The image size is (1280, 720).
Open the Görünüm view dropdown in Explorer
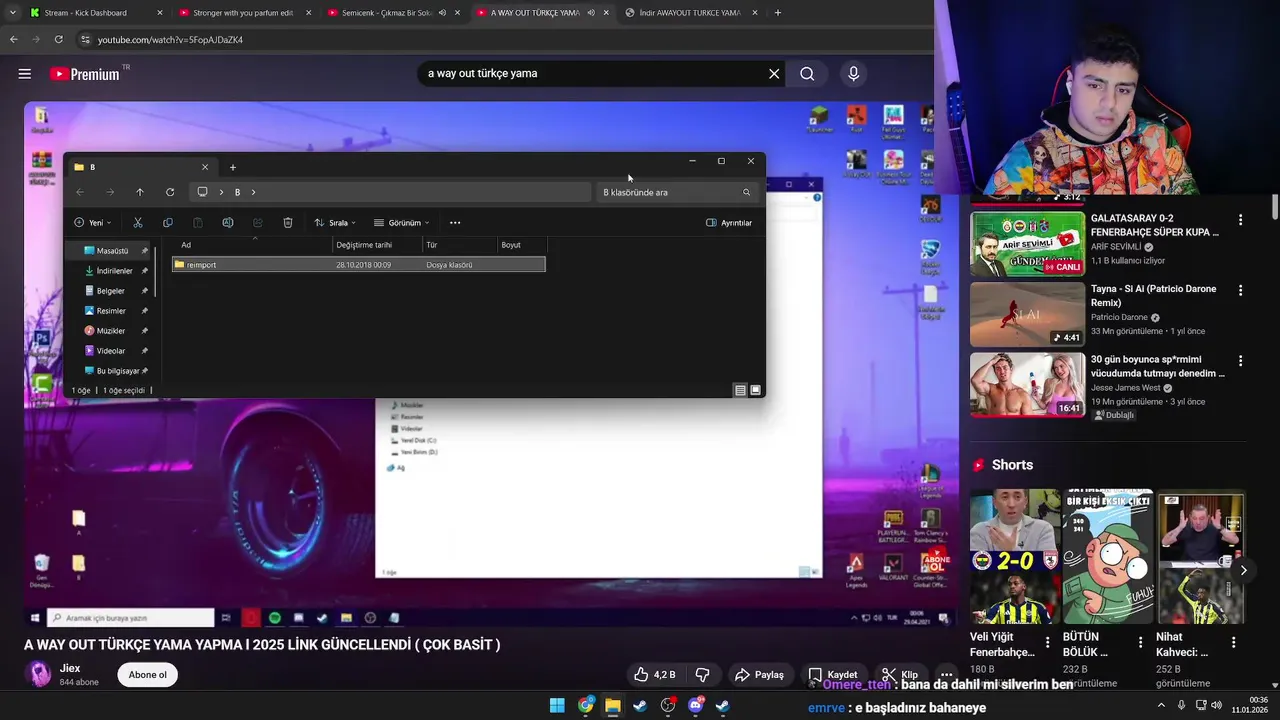click(402, 223)
